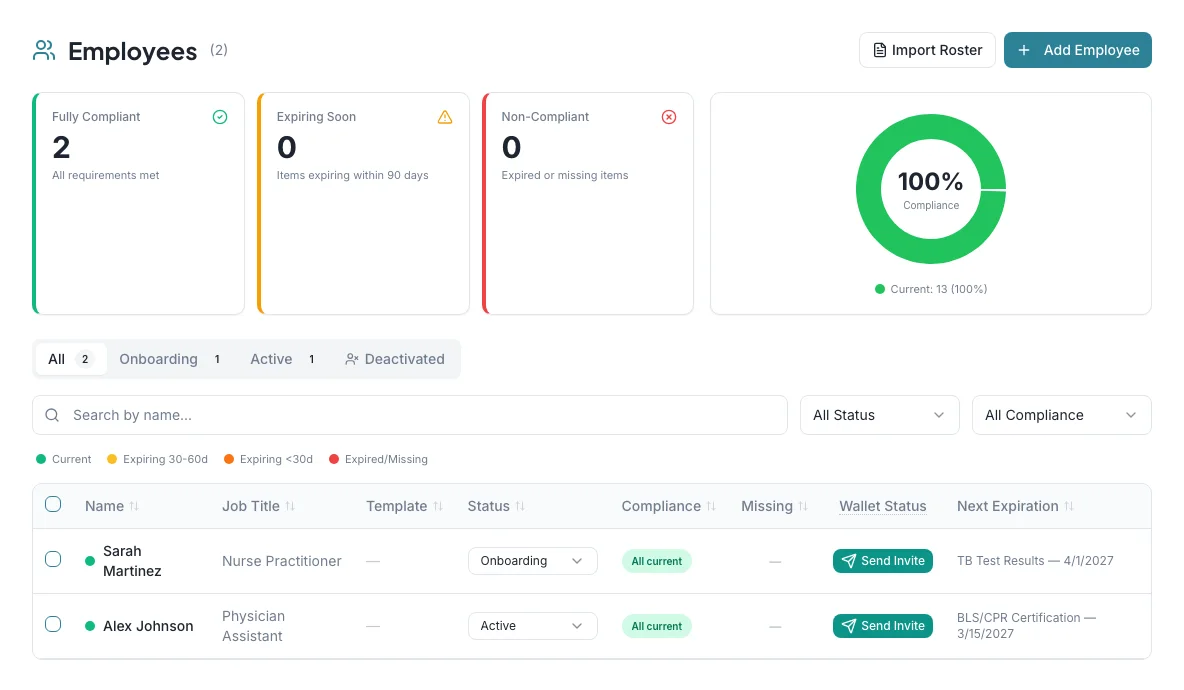Click the warning triangle icon on Expiring Soon card
The width and height of the screenshot is (1184, 690).
coord(445,117)
